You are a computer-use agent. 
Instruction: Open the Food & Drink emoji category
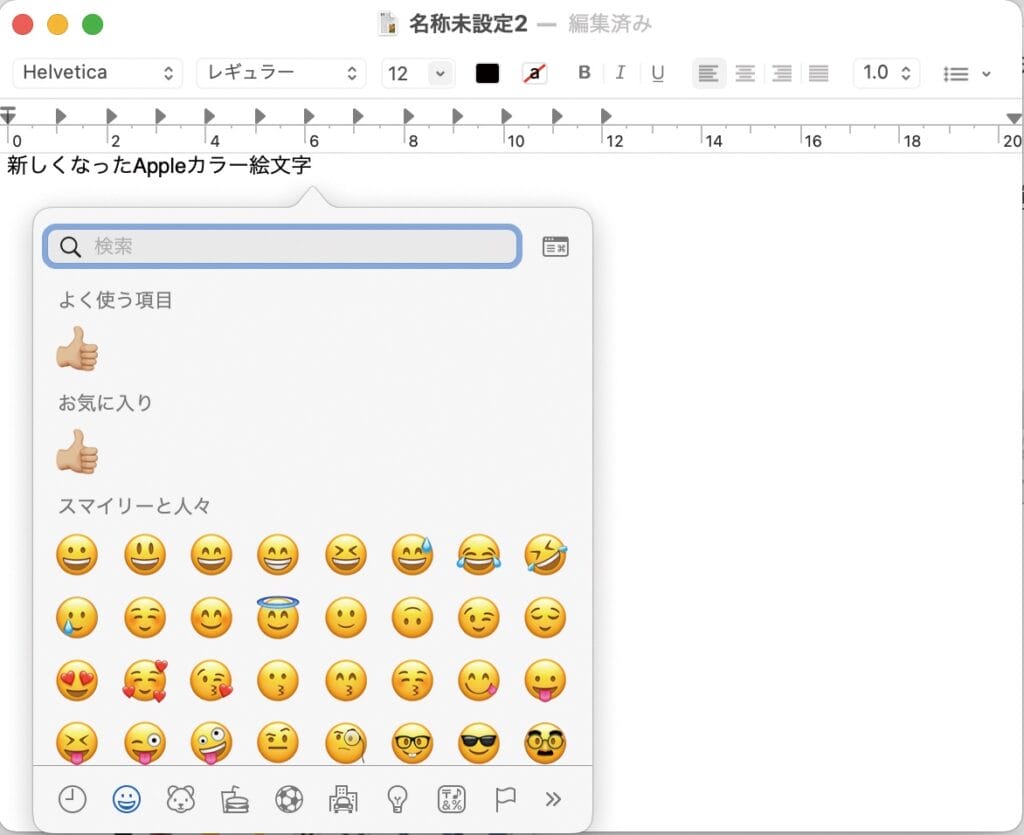click(235, 799)
